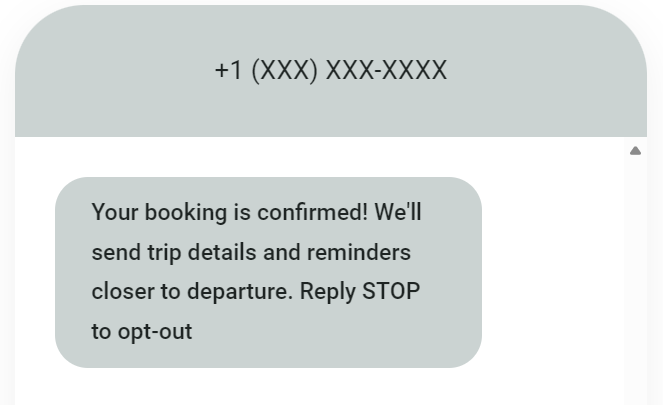This screenshot has height=405, width=663.
Task: Click the scroll up arrow
Action: click(x=635, y=151)
